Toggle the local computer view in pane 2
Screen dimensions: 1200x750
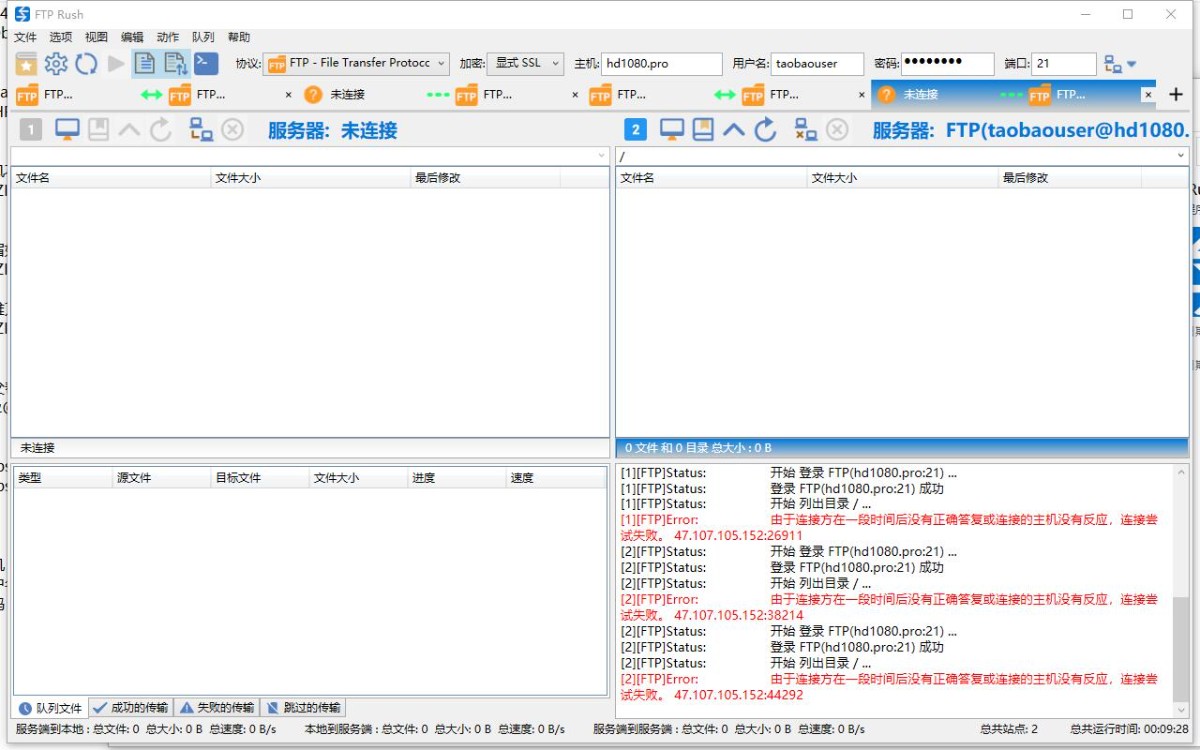tap(672, 130)
